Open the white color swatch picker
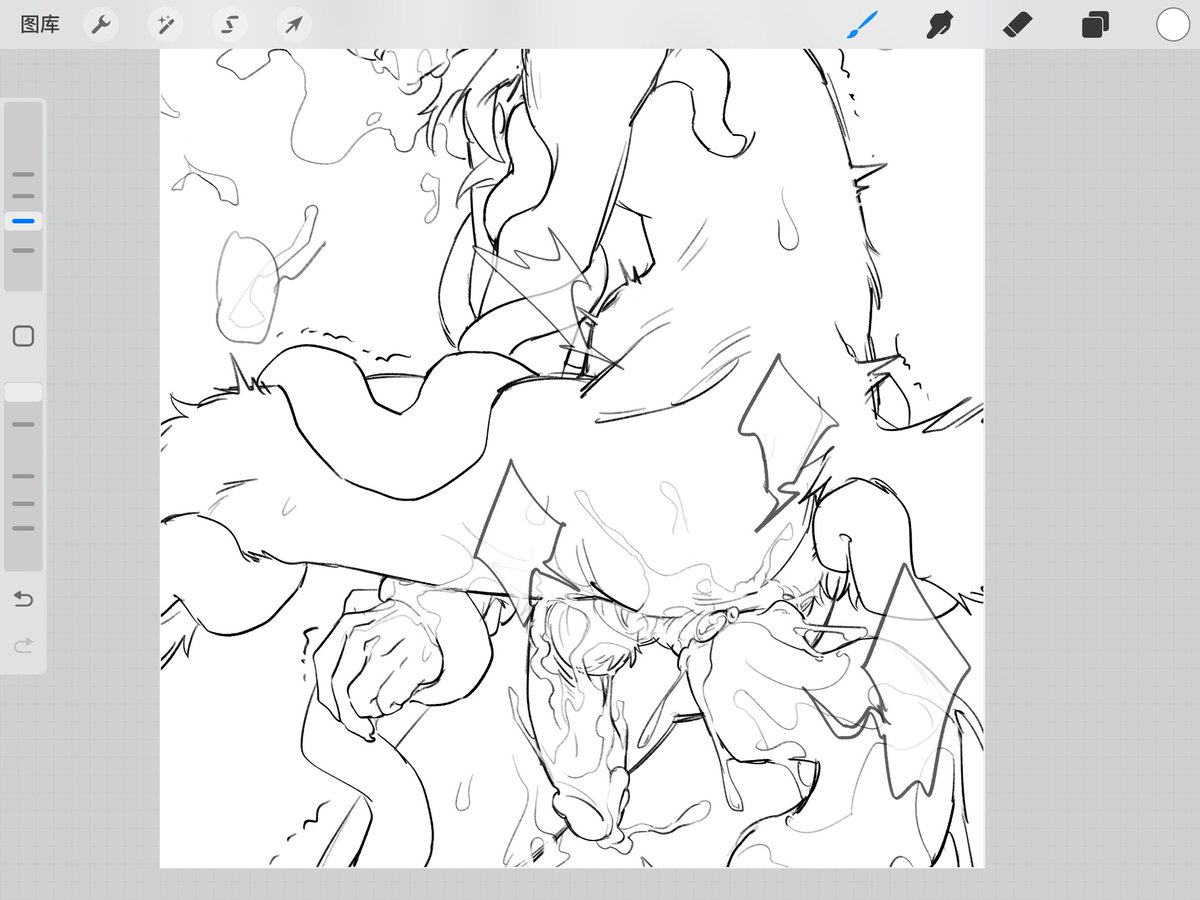Image resolution: width=1200 pixels, height=900 pixels. point(1173,25)
